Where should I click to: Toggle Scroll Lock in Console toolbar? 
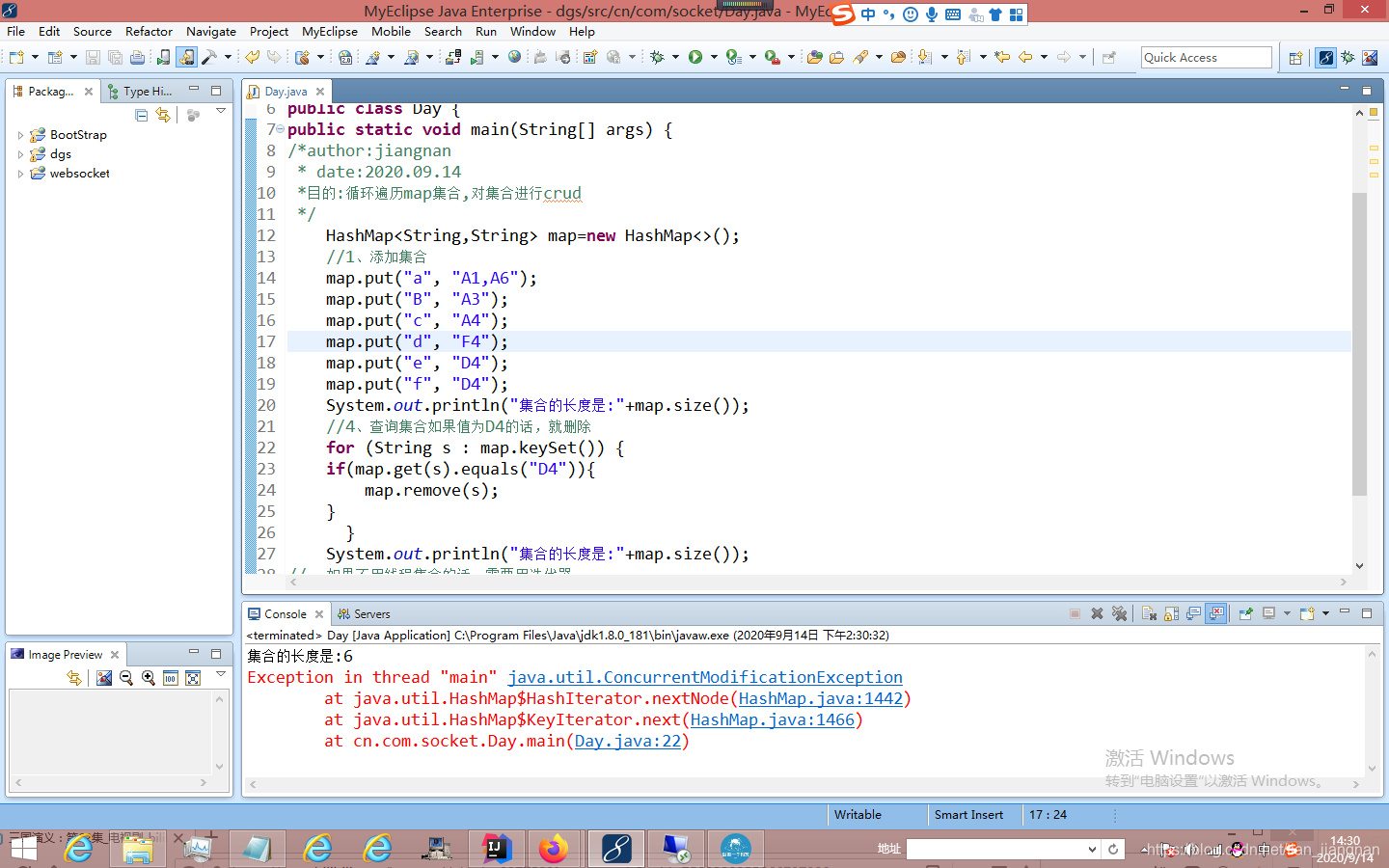tap(1171, 613)
